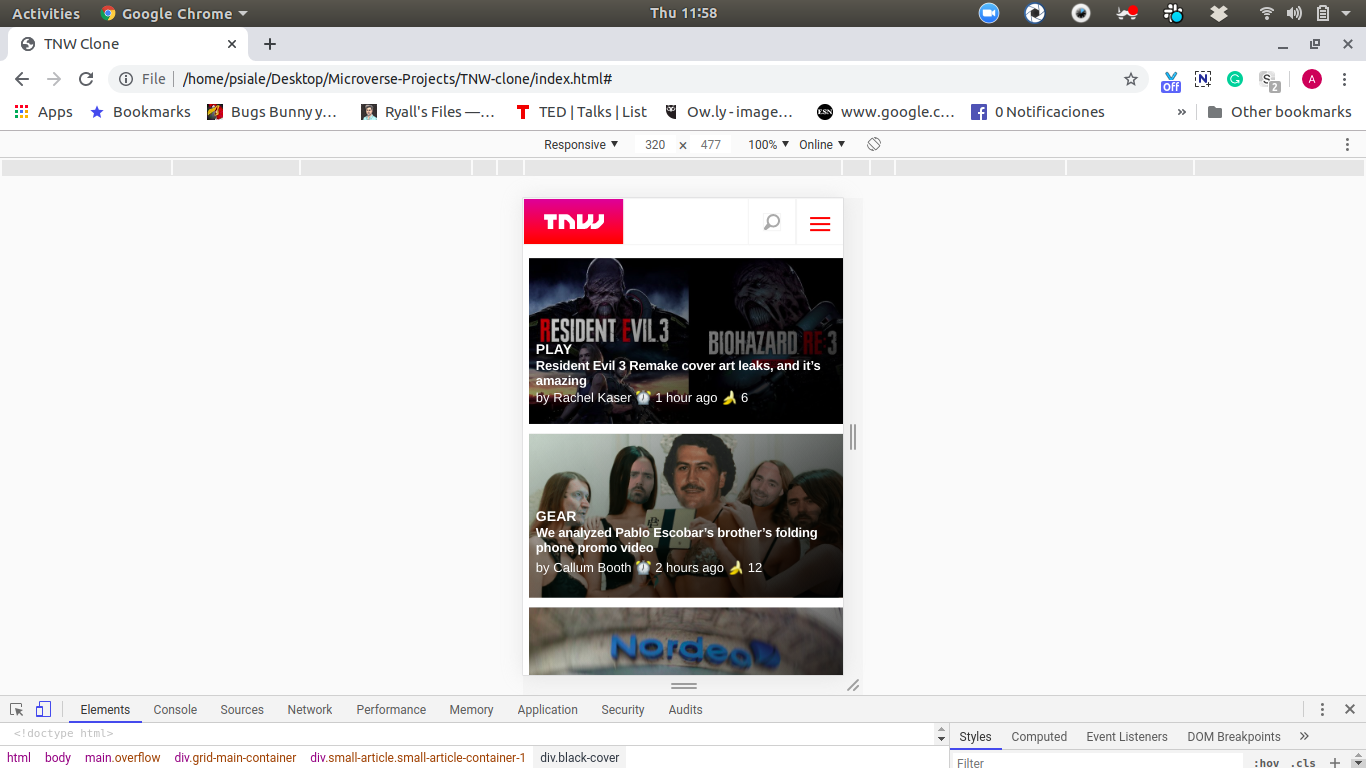Switch to the Performance tab
The image size is (1366, 768).
tap(391, 709)
